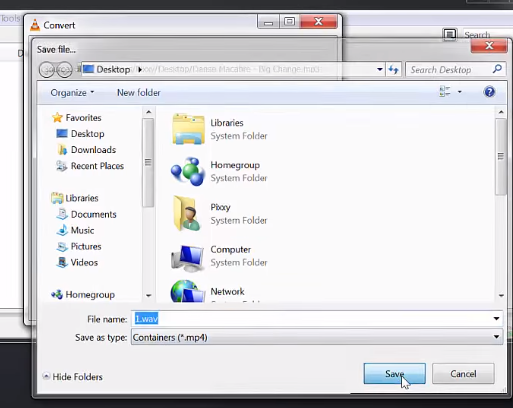Select Desktop in the address bar
Image resolution: width=513 pixels, height=408 pixels.
113,69
